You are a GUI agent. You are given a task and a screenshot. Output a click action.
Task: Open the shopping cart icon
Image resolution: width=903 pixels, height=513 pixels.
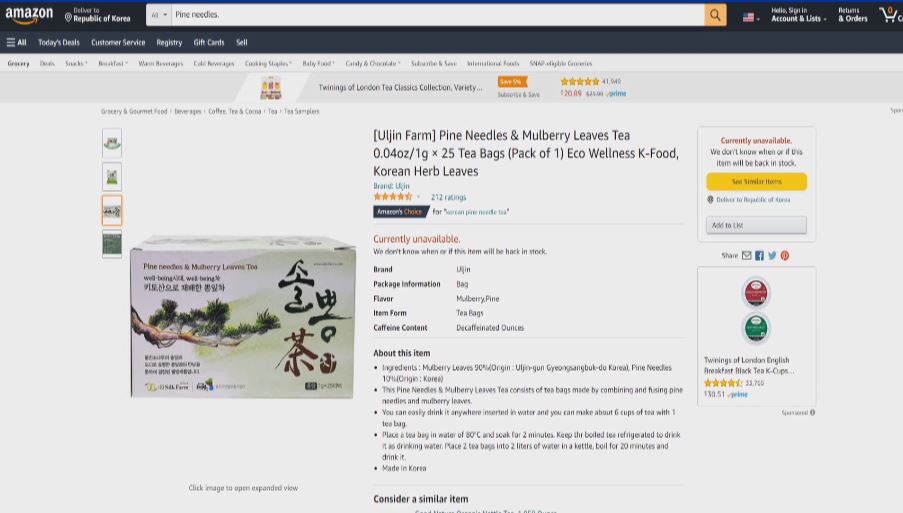(x=889, y=14)
